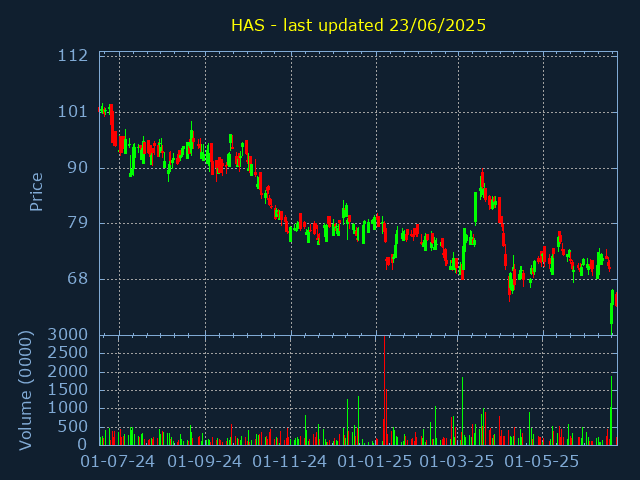Click the date label 01-01-25
This screenshot has width=640, height=480.
point(375,462)
